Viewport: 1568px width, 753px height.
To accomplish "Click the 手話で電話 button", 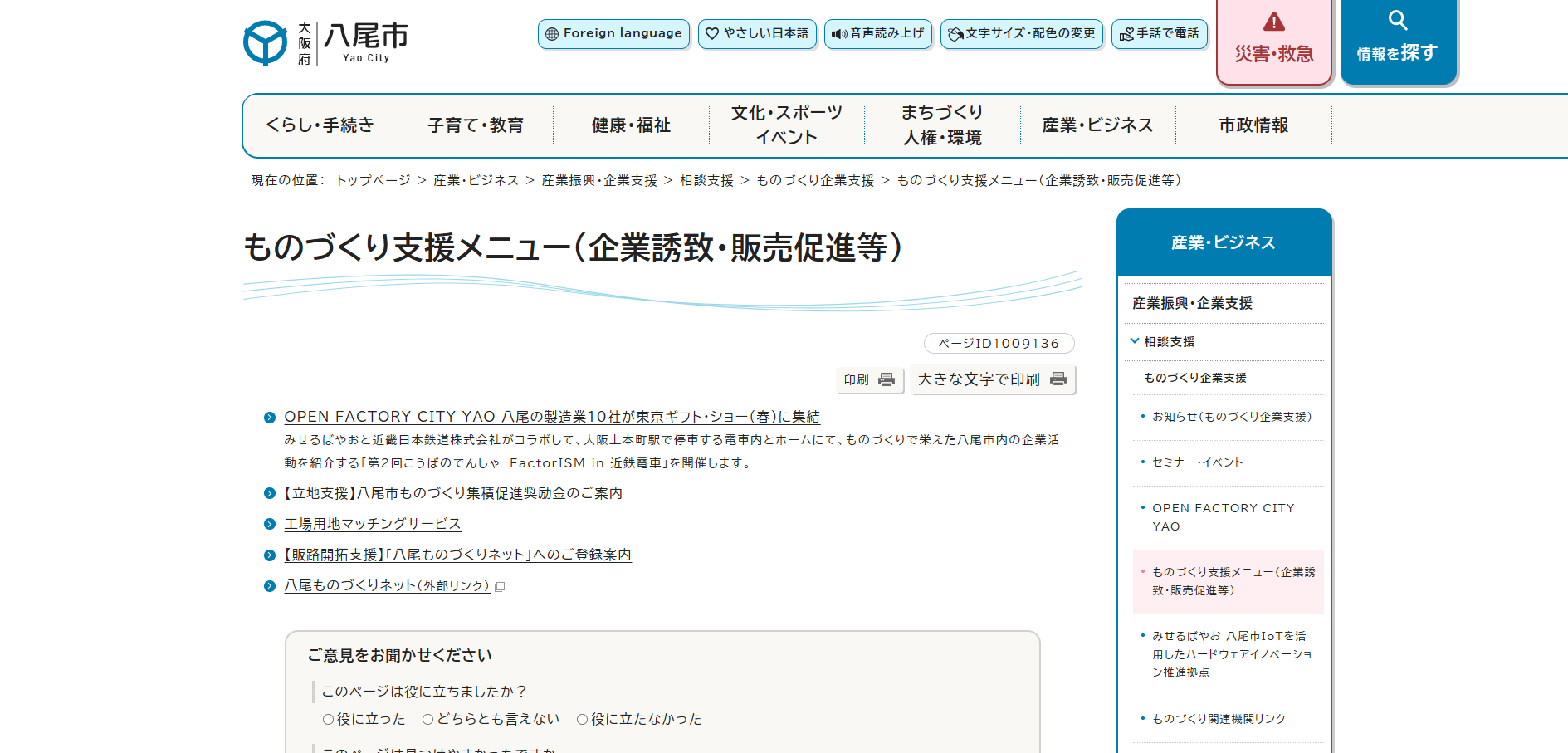I will [1160, 34].
